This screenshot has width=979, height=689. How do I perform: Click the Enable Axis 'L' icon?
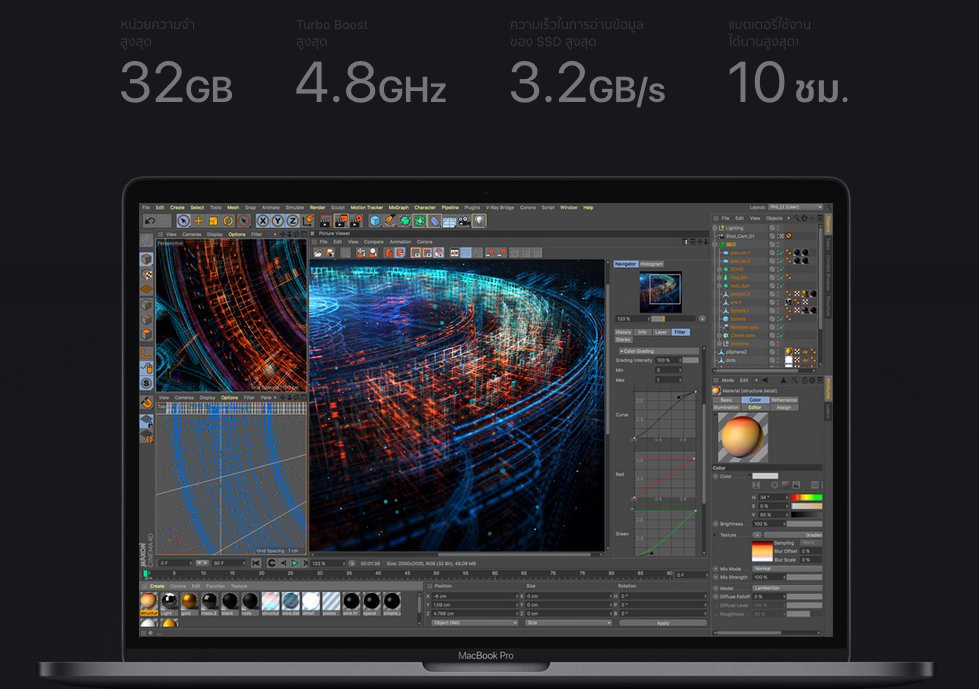click(x=147, y=353)
